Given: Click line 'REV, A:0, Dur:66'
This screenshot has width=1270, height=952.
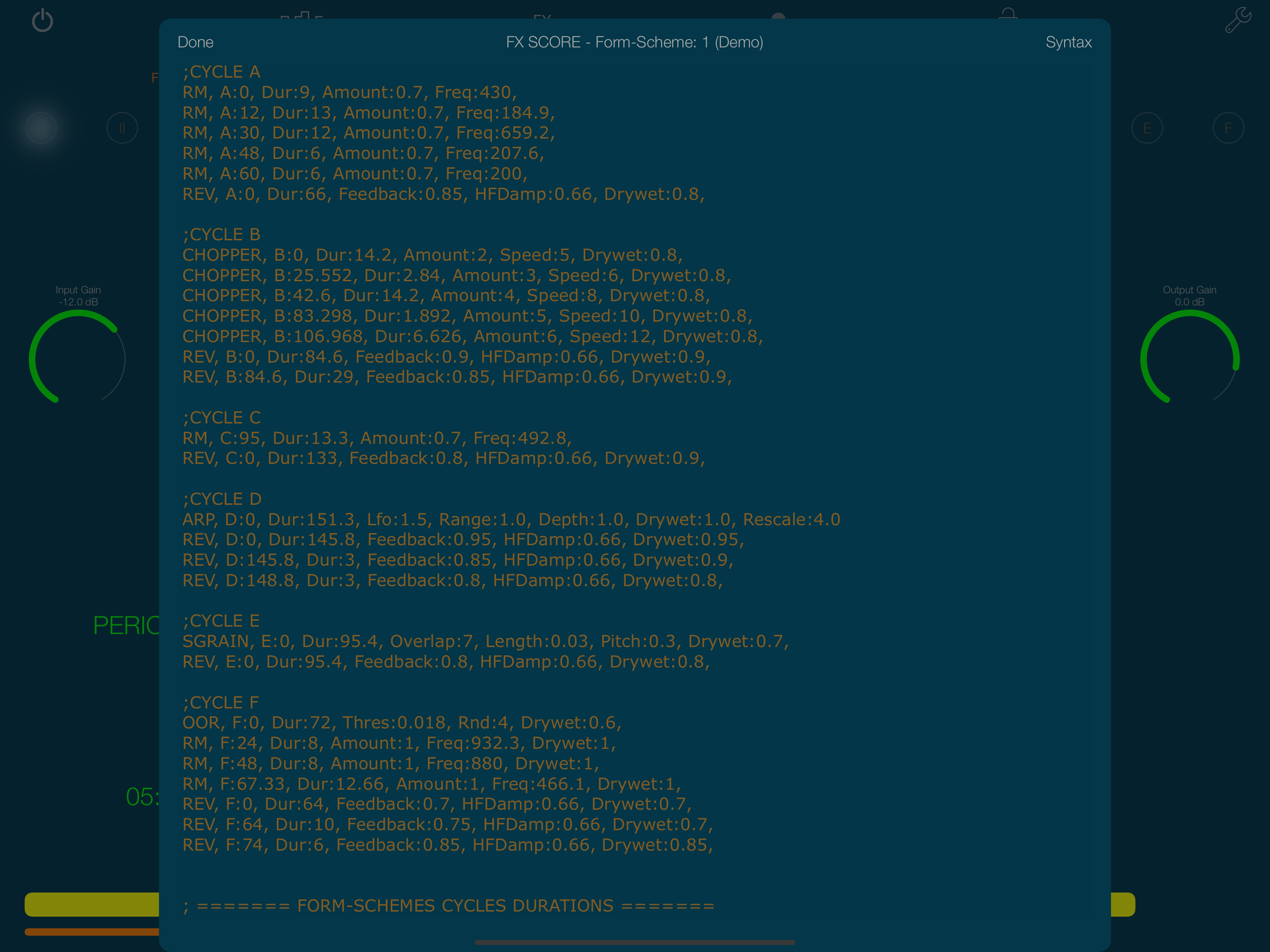Looking at the screenshot, I should [443, 194].
